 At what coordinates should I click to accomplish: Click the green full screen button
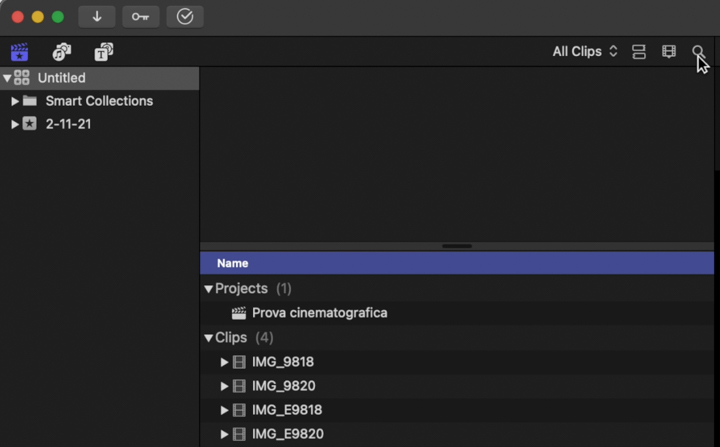tap(58, 17)
